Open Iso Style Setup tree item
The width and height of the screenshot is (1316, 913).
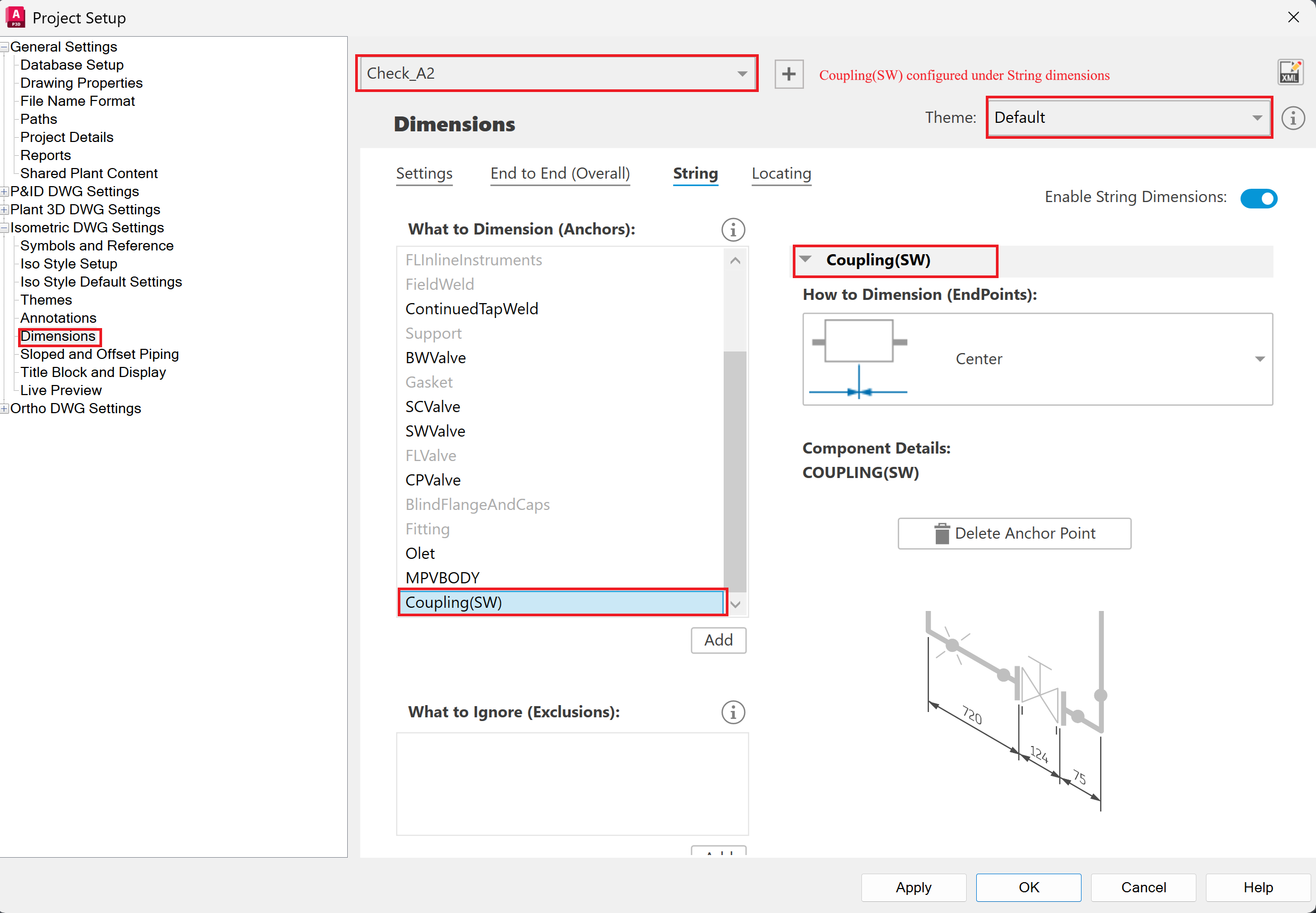pos(69,264)
